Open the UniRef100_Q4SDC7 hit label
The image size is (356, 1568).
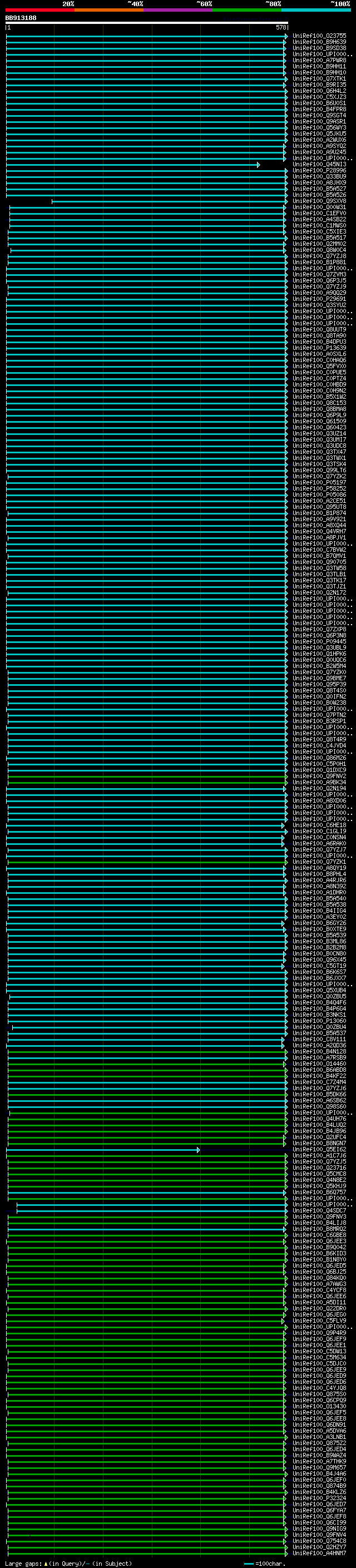pos(319,1211)
